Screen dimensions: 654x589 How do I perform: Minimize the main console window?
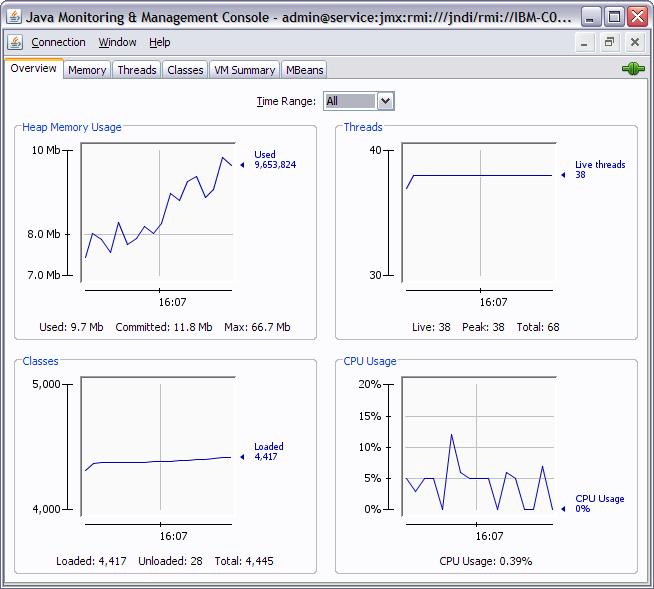[590, 18]
